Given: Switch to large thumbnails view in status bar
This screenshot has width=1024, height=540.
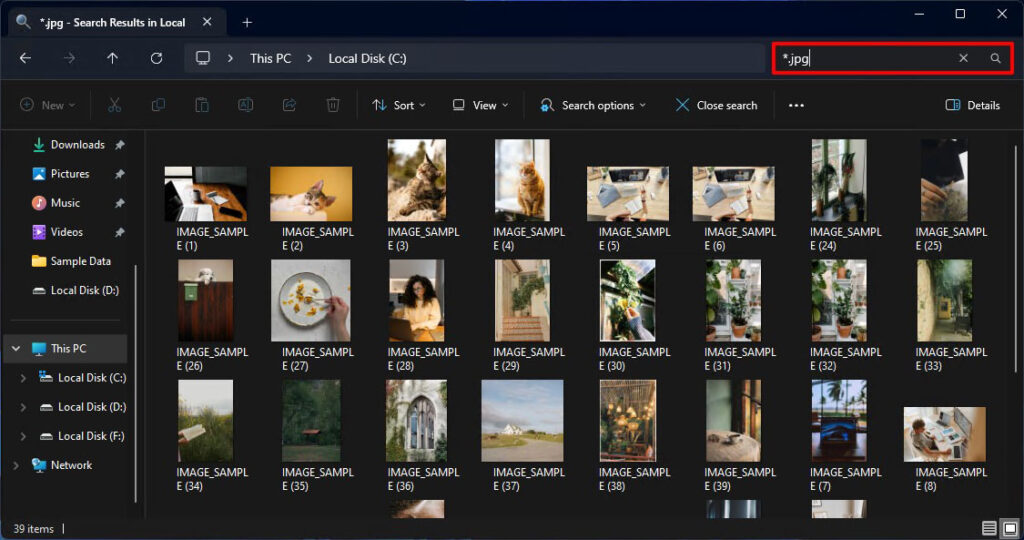Looking at the screenshot, I should point(1009,528).
